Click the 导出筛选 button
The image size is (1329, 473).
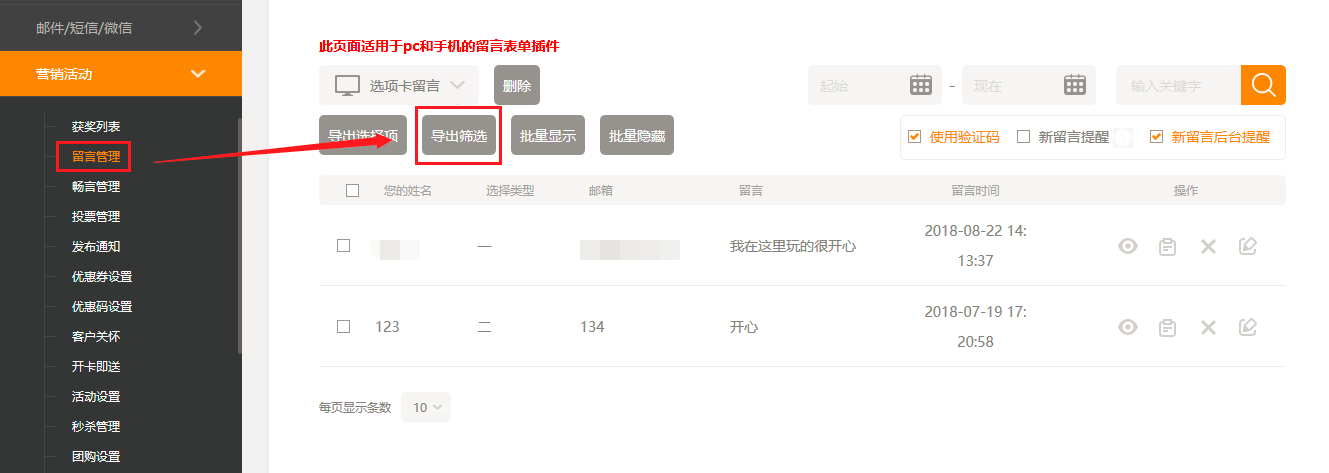coord(459,136)
